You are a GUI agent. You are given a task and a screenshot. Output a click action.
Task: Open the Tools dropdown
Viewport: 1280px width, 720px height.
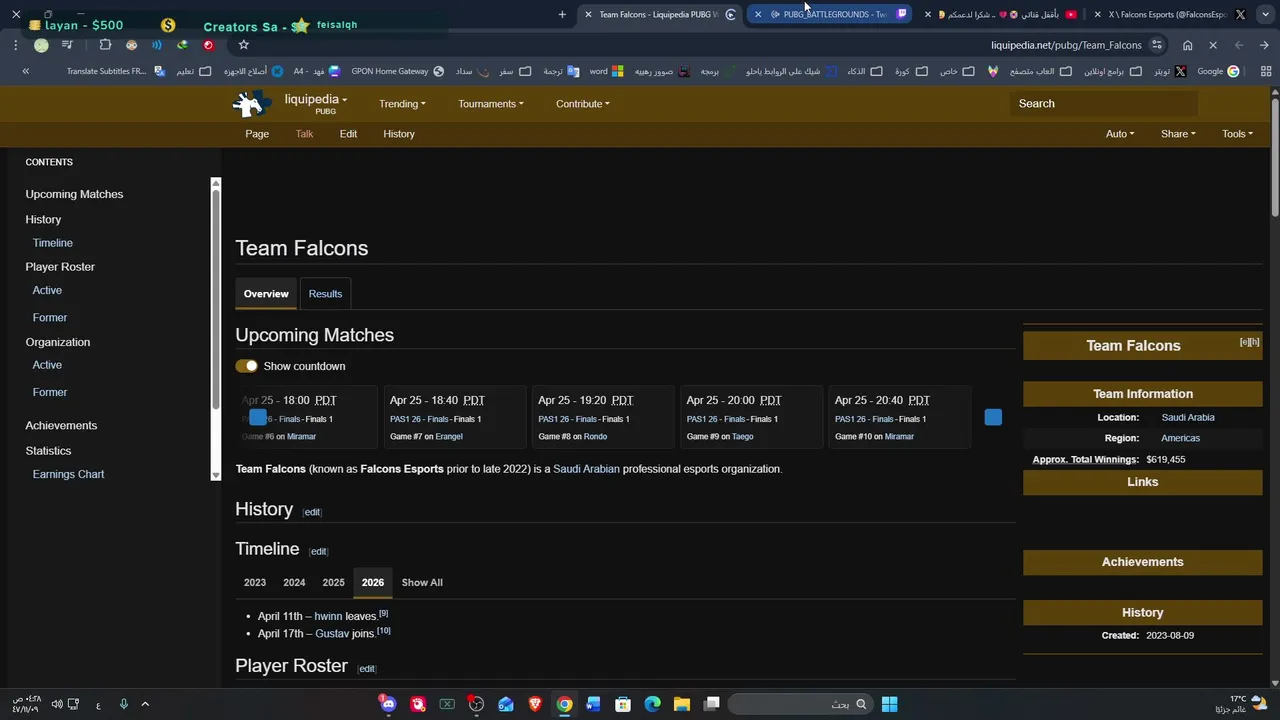point(1237,134)
